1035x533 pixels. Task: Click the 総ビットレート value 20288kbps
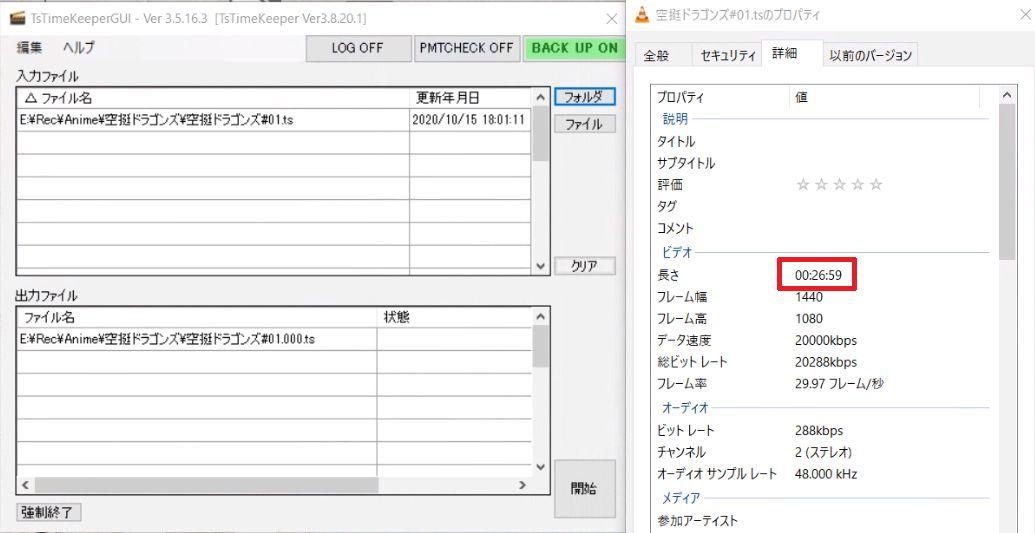[826, 363]
